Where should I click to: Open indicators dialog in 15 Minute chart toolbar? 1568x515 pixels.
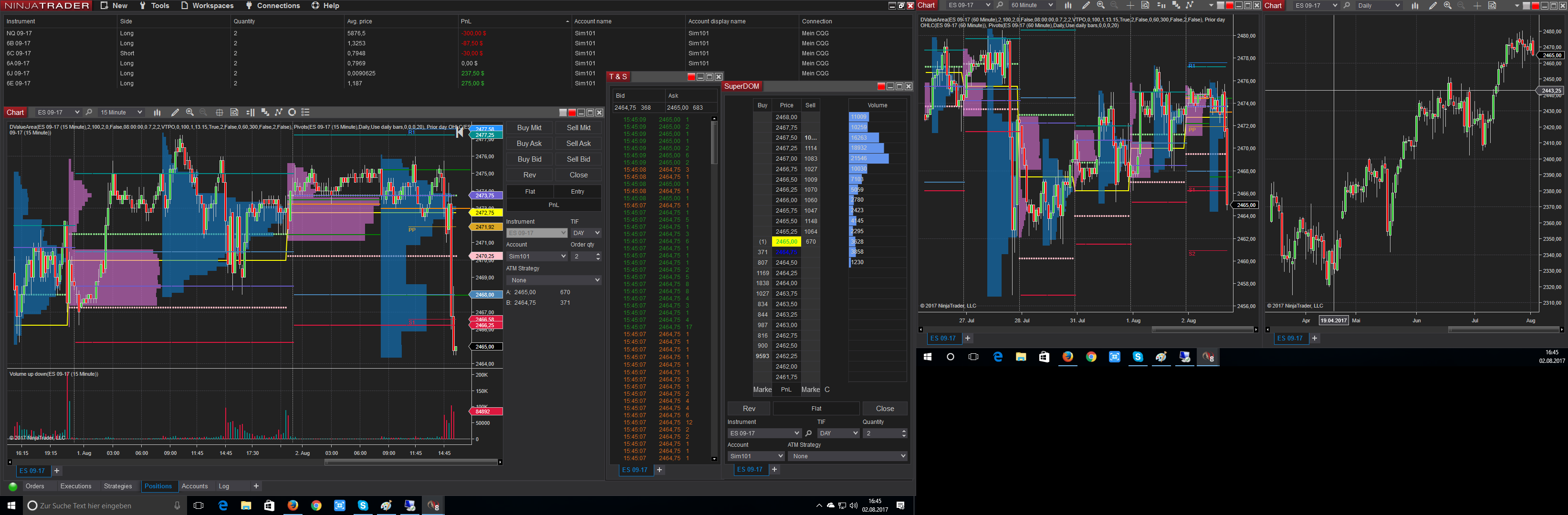tap(265, 112)
